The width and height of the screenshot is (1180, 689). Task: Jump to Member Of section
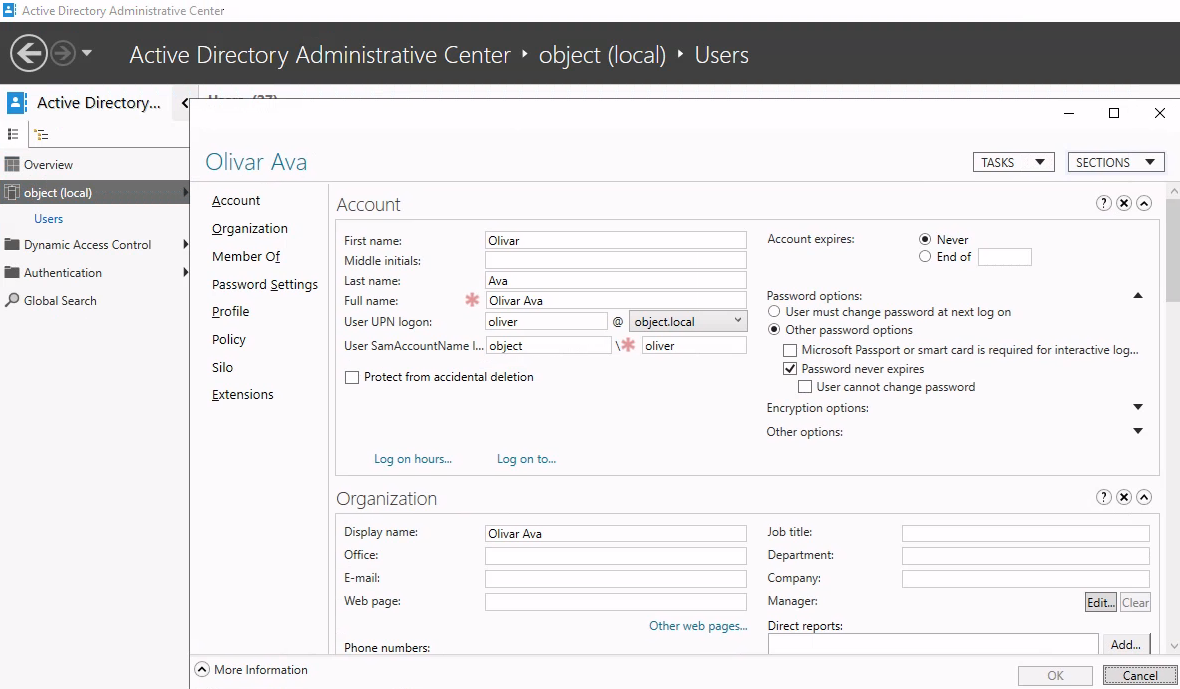246,256
